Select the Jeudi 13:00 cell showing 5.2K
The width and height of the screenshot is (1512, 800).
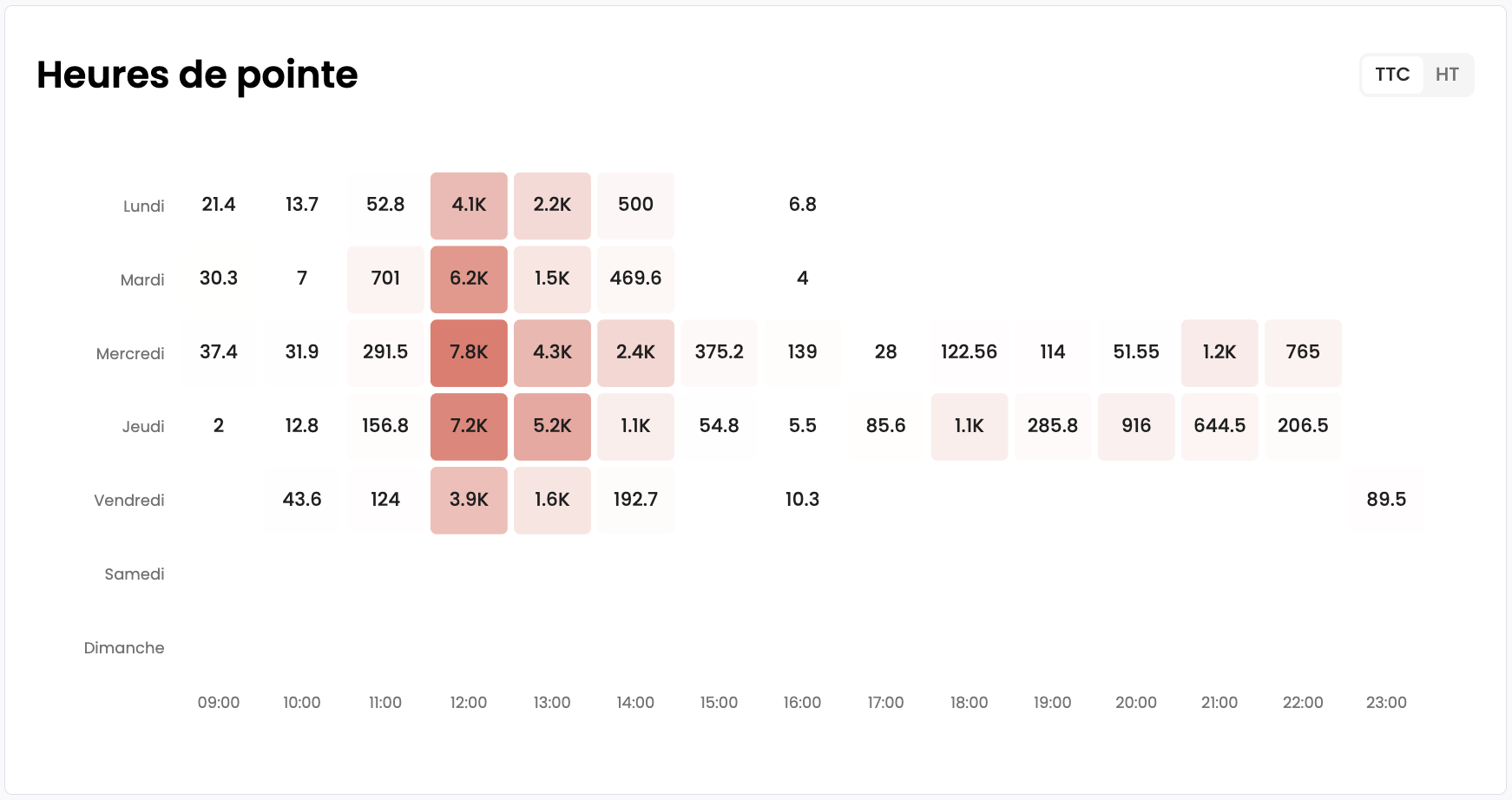pyautogui.click(x=552, y=426)
